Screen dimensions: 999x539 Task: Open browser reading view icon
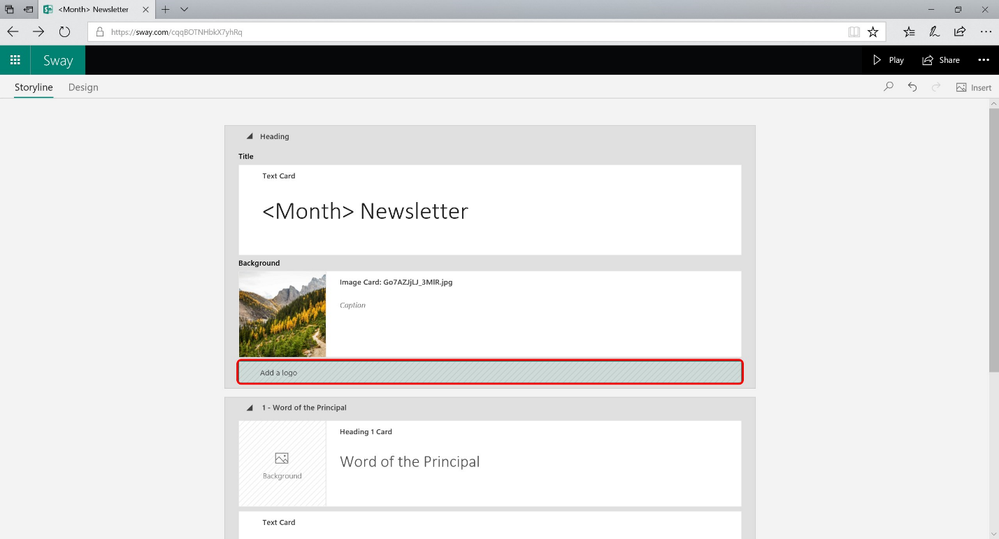(x=854, y=32)
